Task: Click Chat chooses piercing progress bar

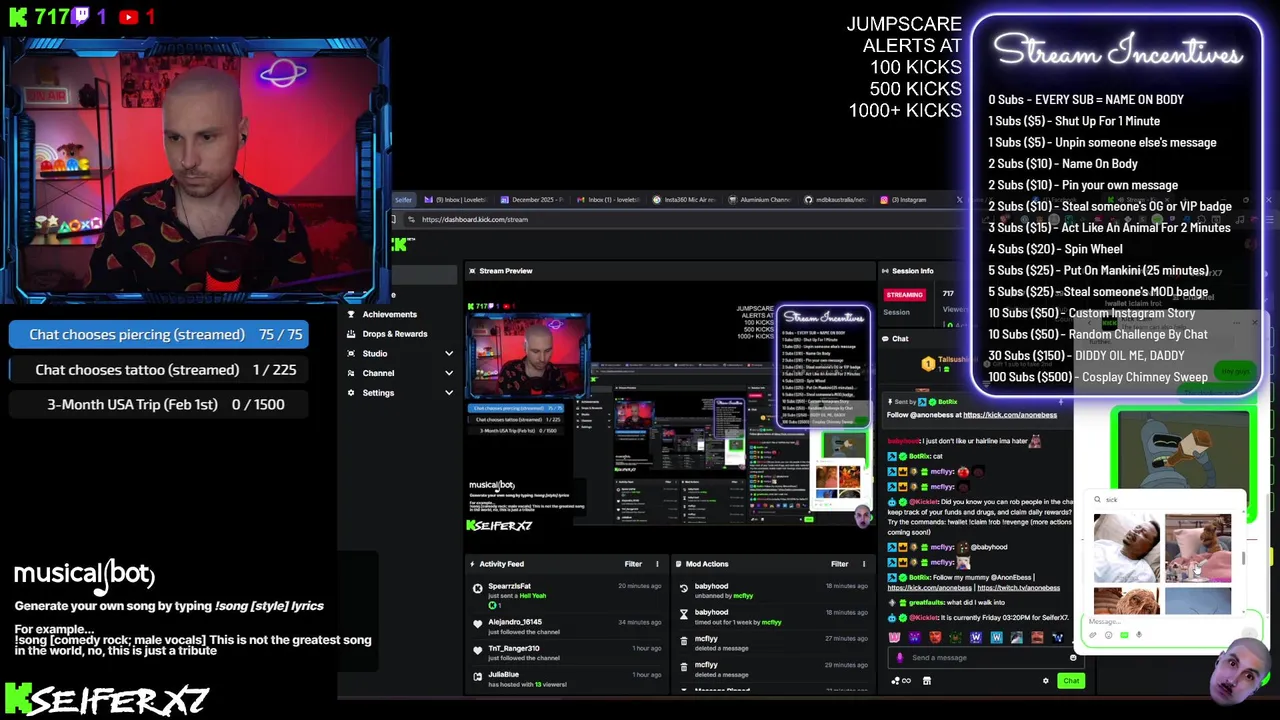Action: (160, 334)
